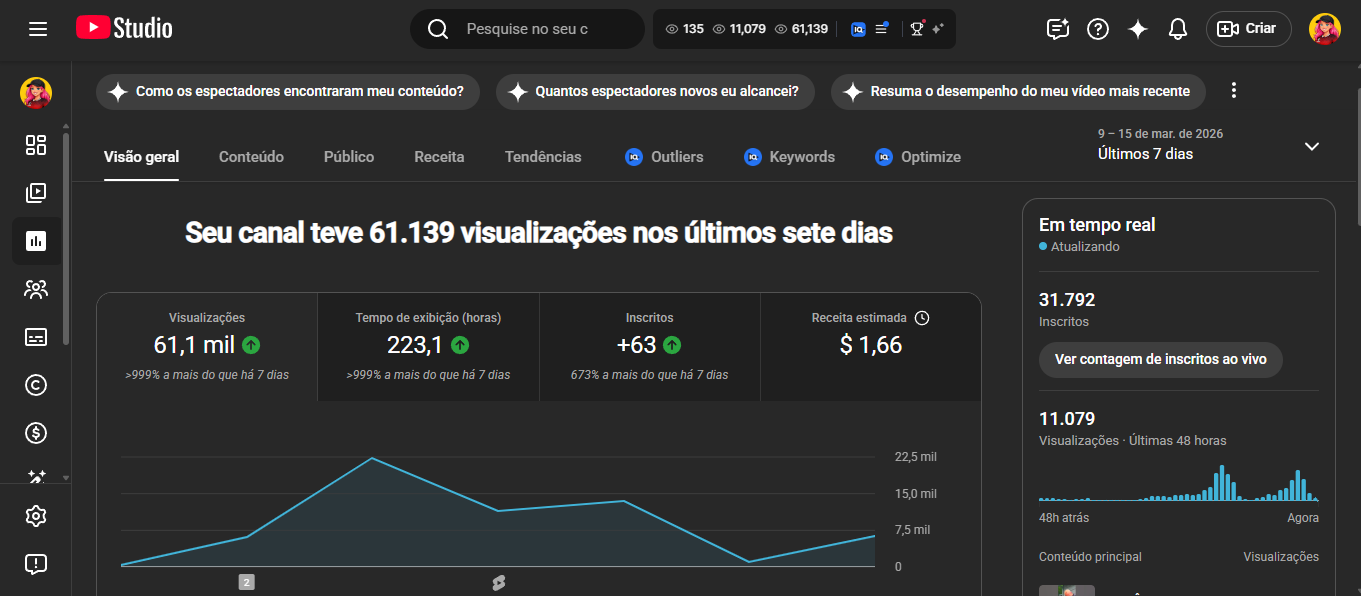
Task: Ask to summarize my latest video performance
Action: pyautogui.click(x=1018, y=92)
